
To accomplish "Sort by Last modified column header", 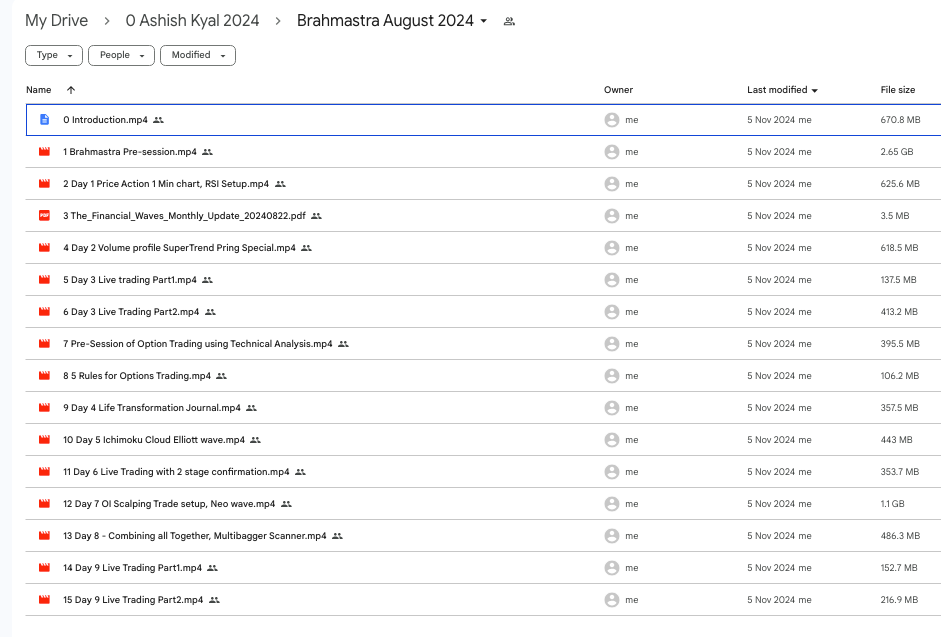I will click(777, 90).
